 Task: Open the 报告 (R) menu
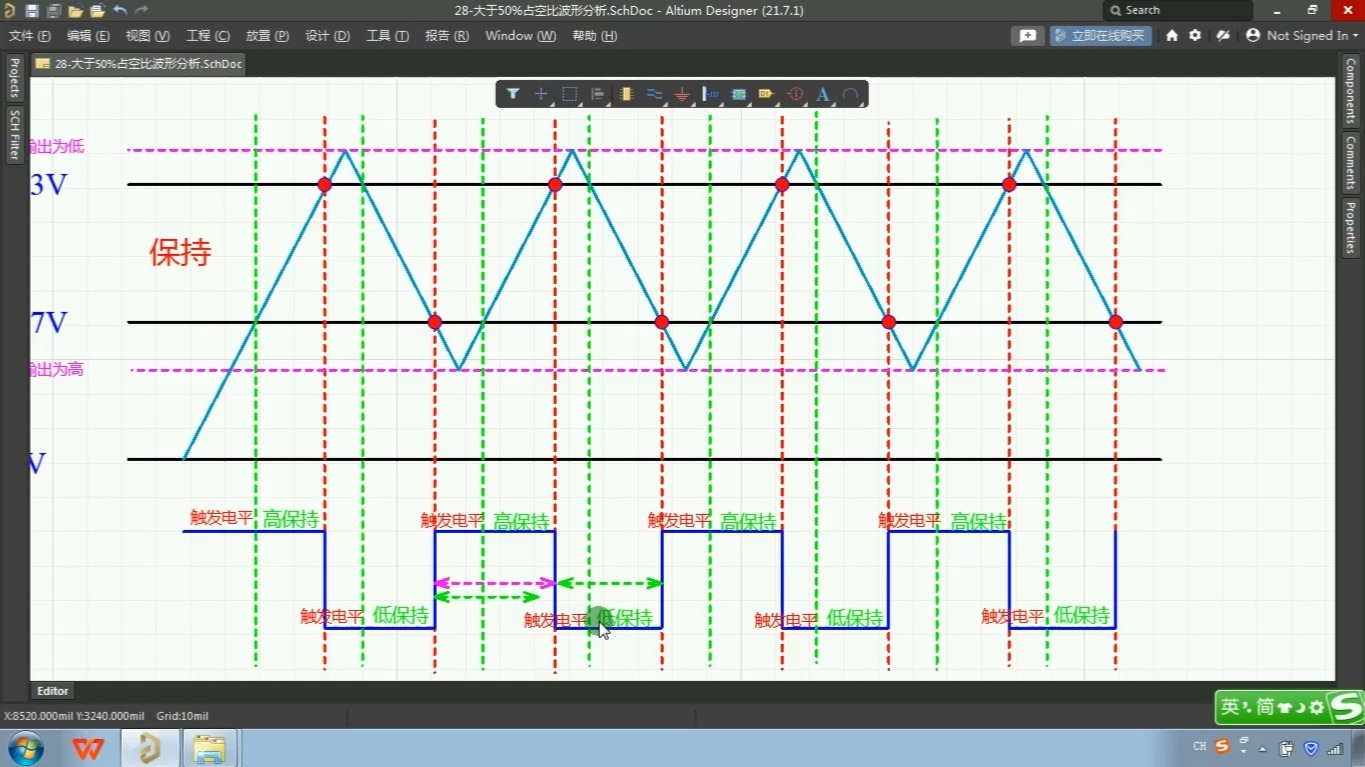click(447, 35)
